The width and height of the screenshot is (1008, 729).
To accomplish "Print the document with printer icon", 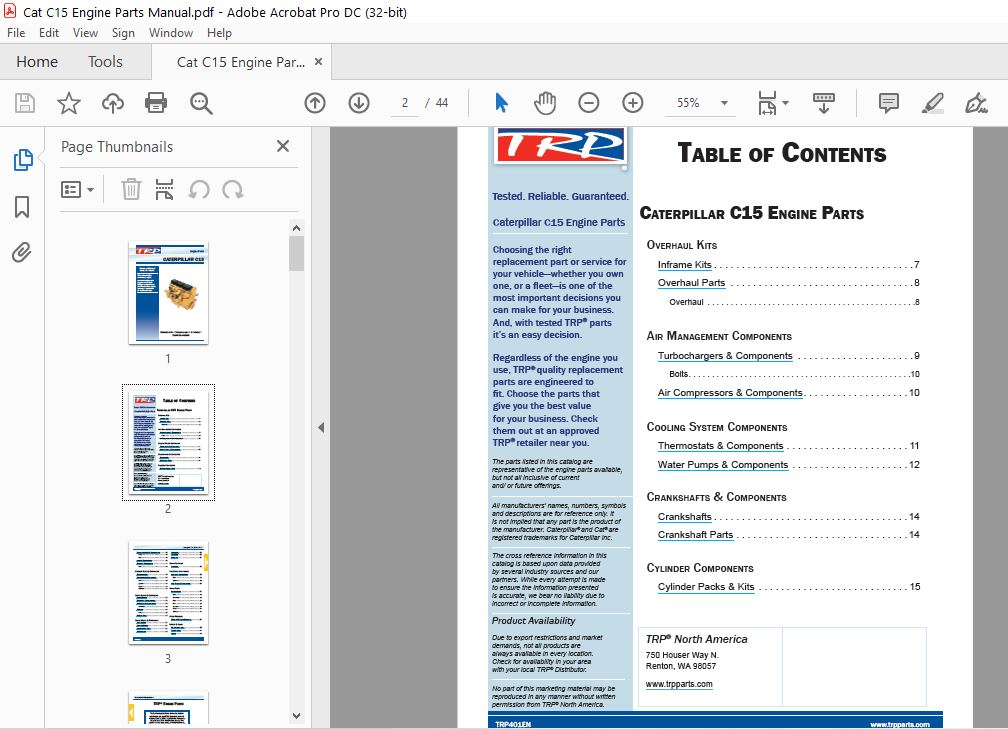I will tap(156, 103).
